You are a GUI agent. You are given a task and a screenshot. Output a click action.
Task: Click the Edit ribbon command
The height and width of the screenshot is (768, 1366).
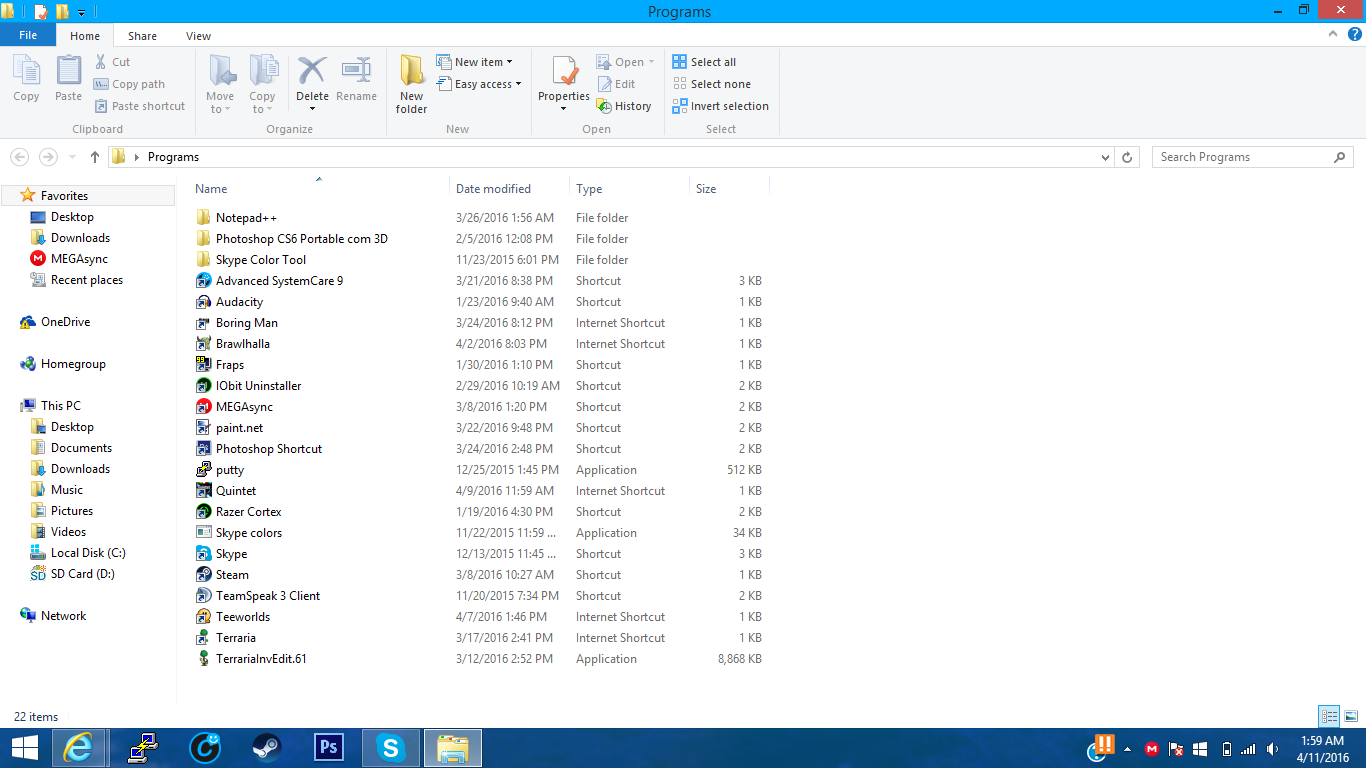[x=616, y=84]
